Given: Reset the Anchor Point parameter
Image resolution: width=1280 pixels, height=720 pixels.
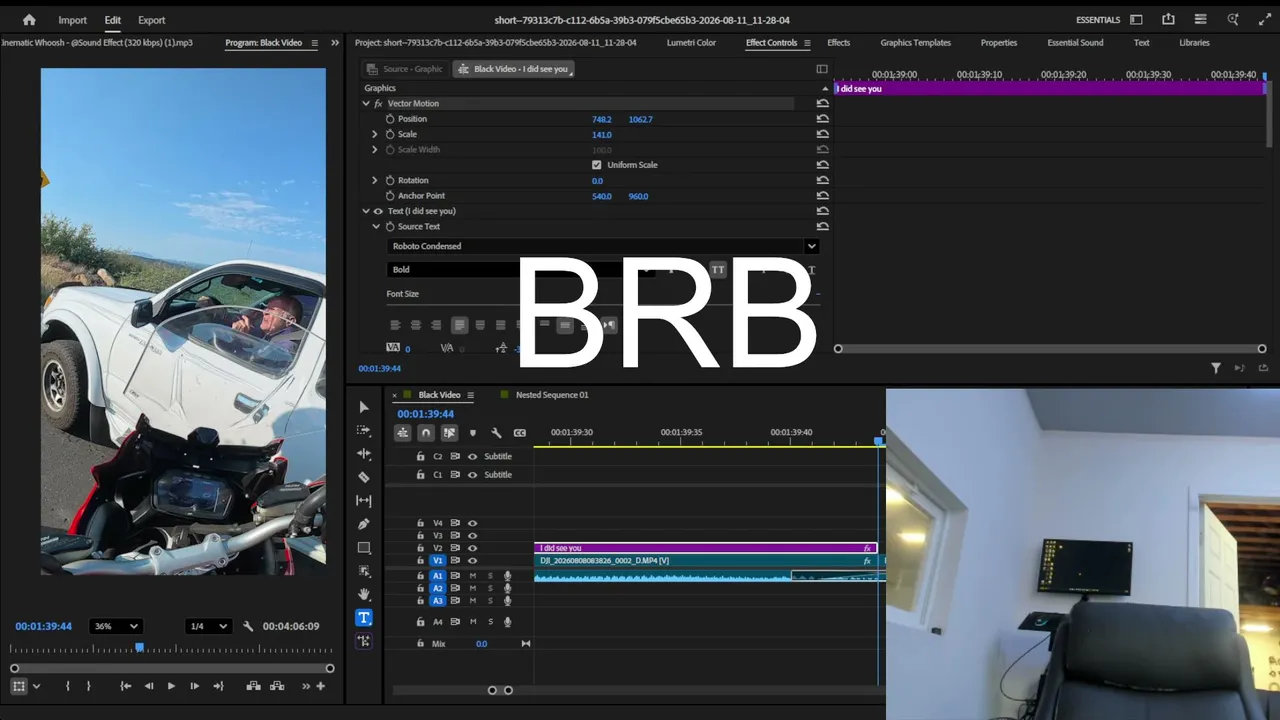Looking at the screenshot, I should 822,196.
